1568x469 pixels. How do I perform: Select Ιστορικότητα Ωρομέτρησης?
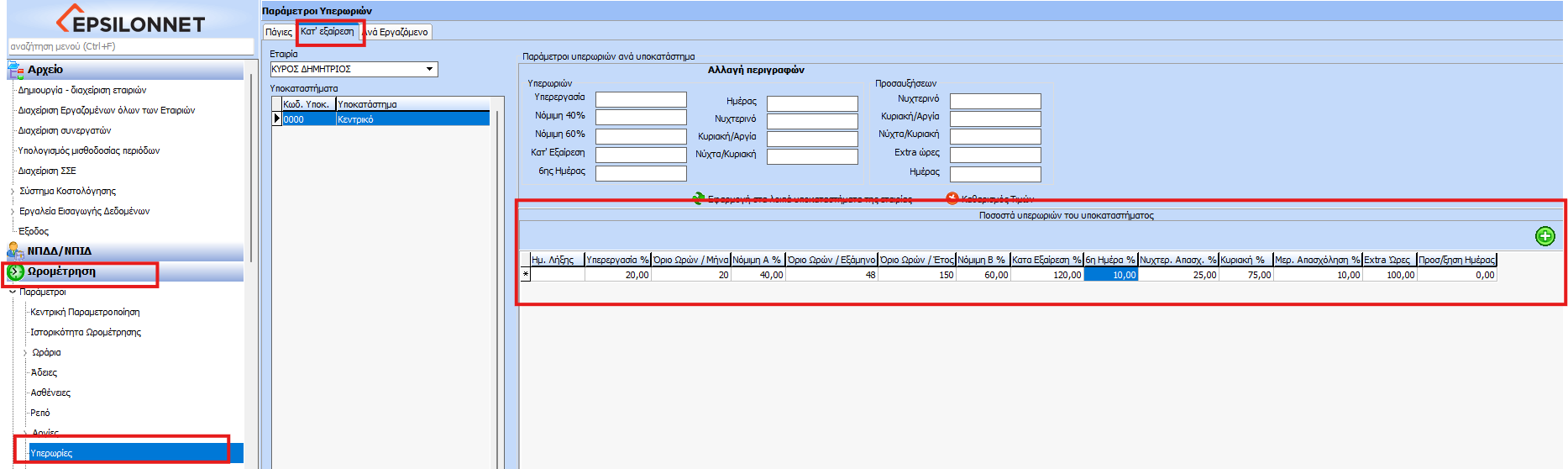[86, 332]
